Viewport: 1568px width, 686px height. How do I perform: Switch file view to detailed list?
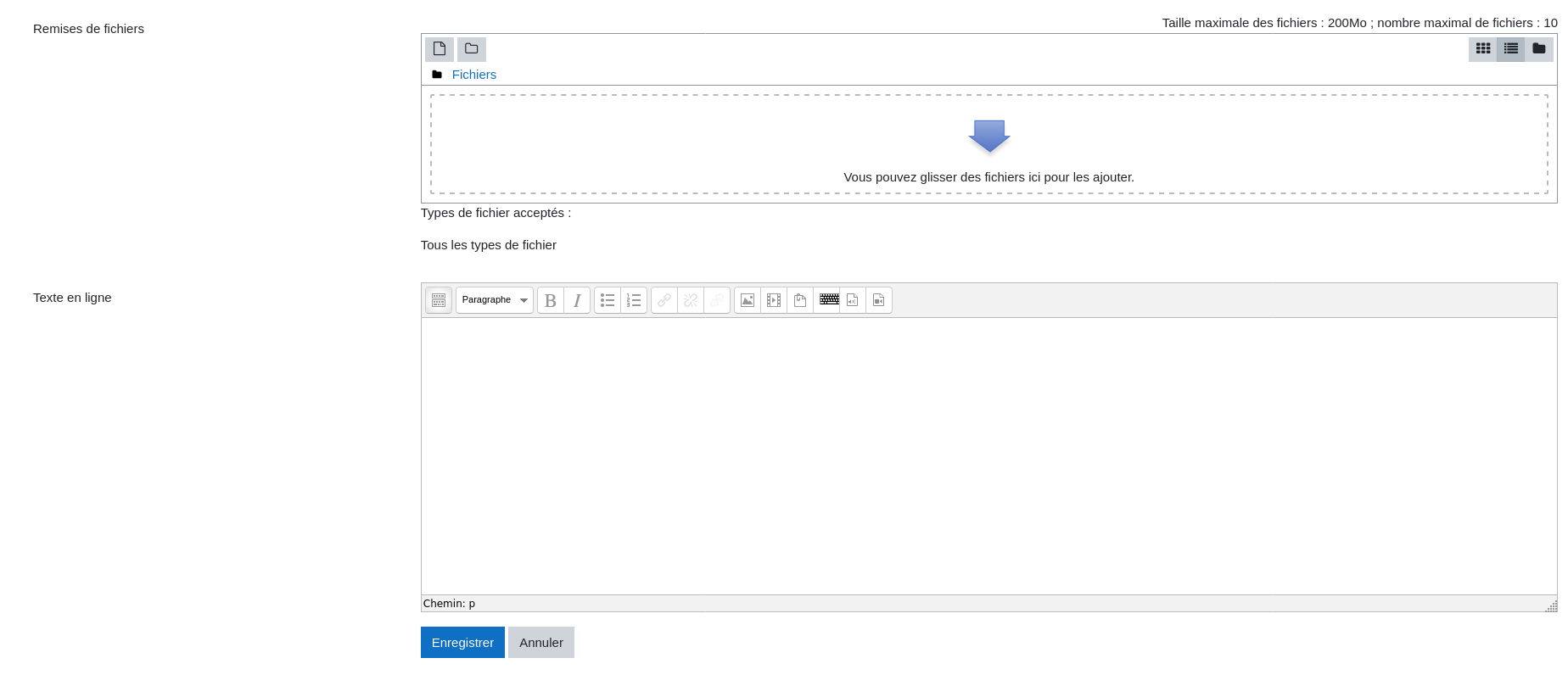(1511, 49)
